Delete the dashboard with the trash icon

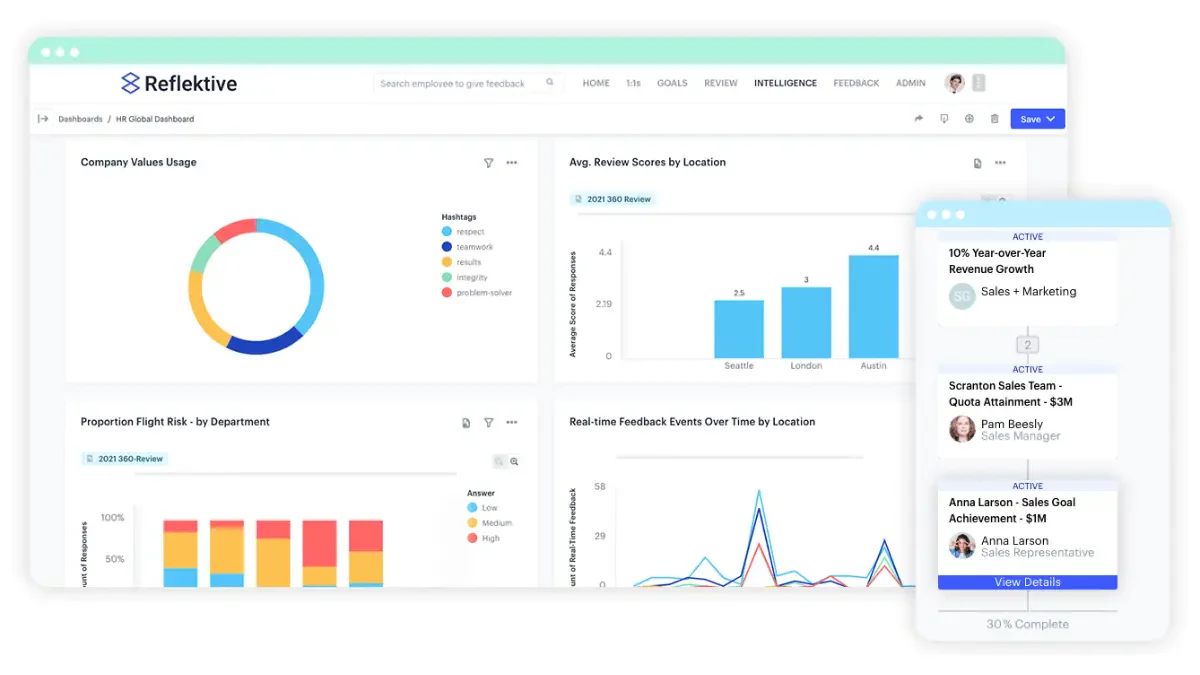[994, 119]
